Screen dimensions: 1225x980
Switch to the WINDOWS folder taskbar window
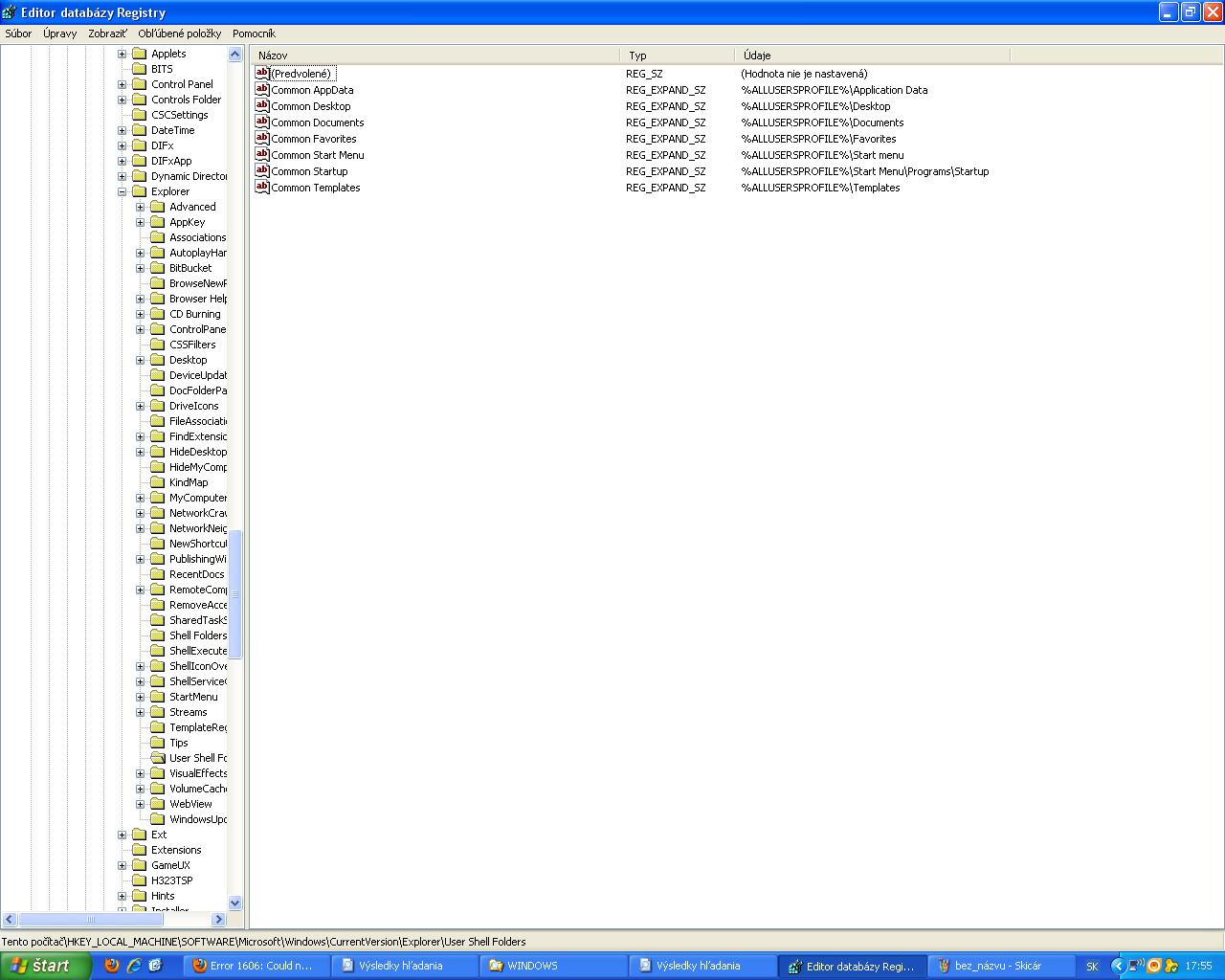[553, 966]
